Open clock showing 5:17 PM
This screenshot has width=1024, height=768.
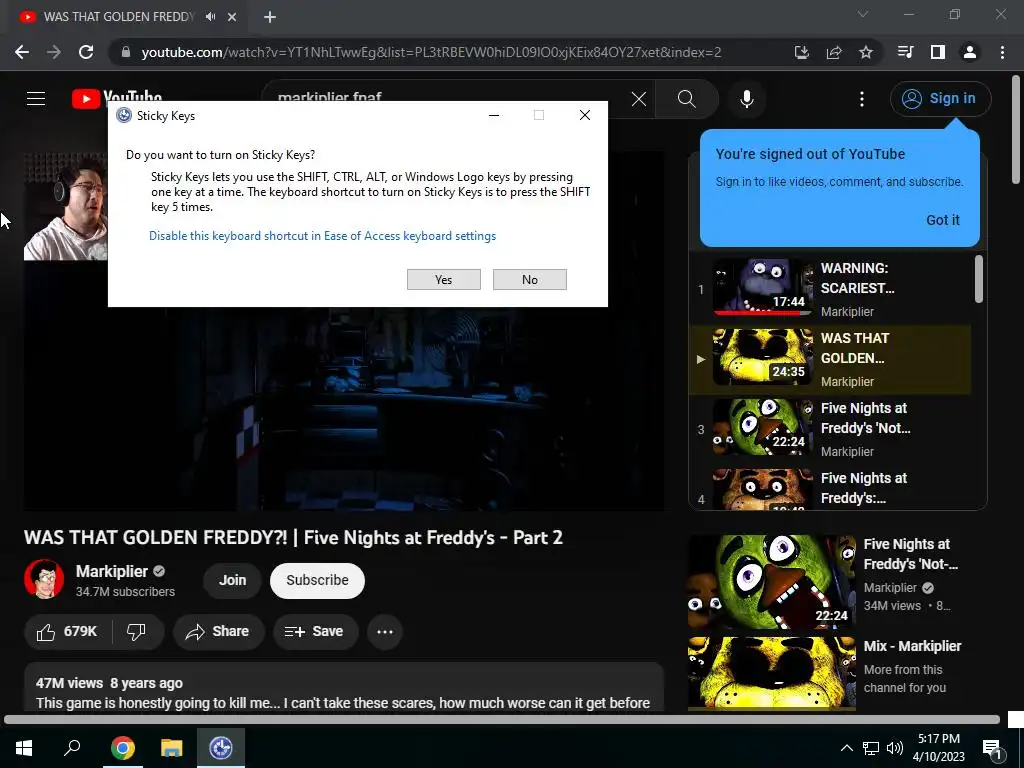coord(938,748)
